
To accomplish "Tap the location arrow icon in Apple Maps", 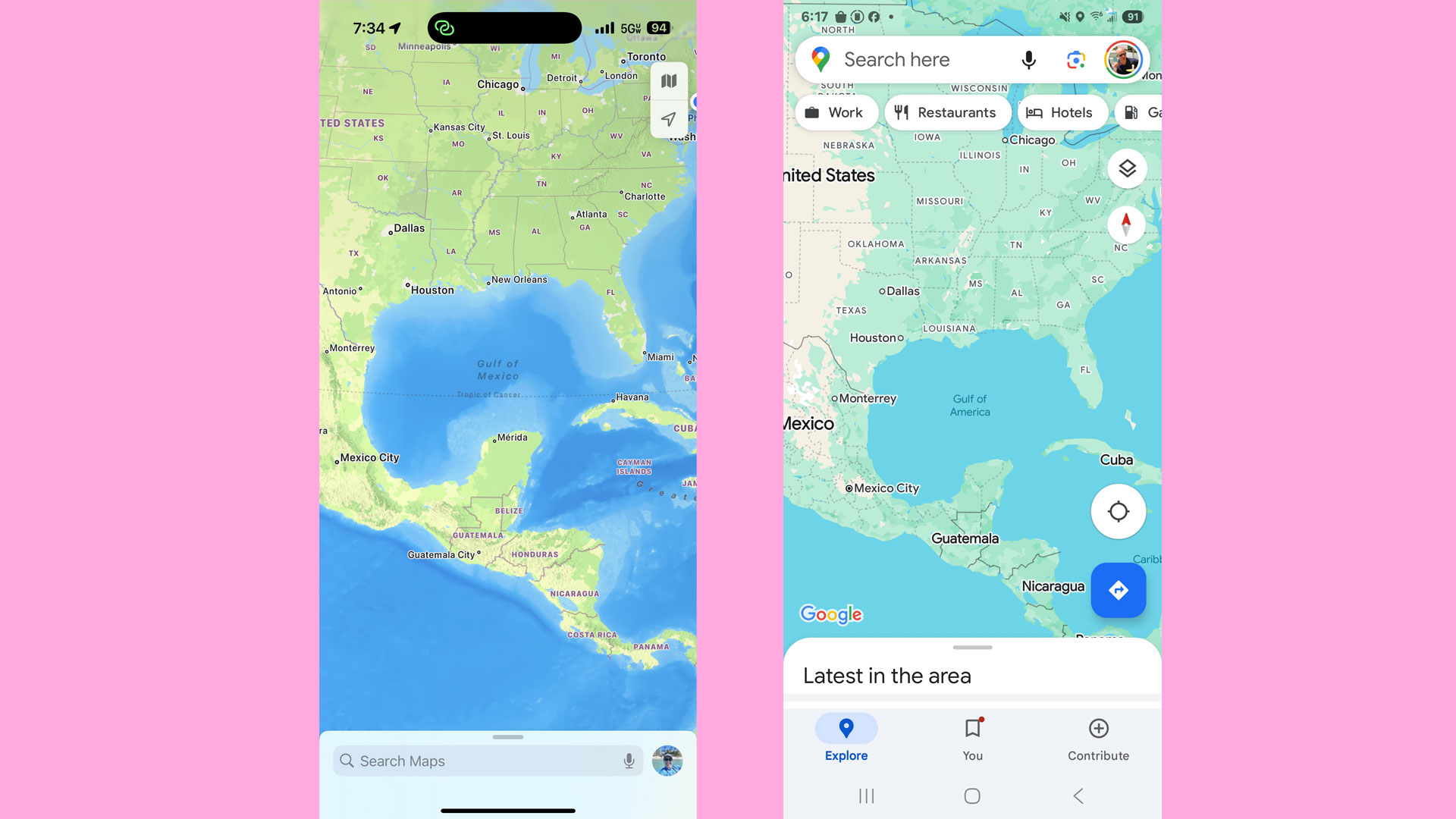I will [667, 119].
